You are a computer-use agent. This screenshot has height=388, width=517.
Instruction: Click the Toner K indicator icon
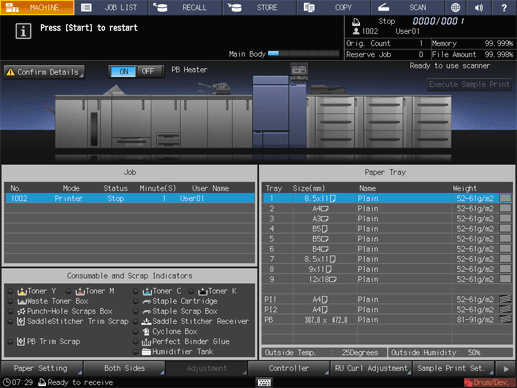[x=203, y=291]
